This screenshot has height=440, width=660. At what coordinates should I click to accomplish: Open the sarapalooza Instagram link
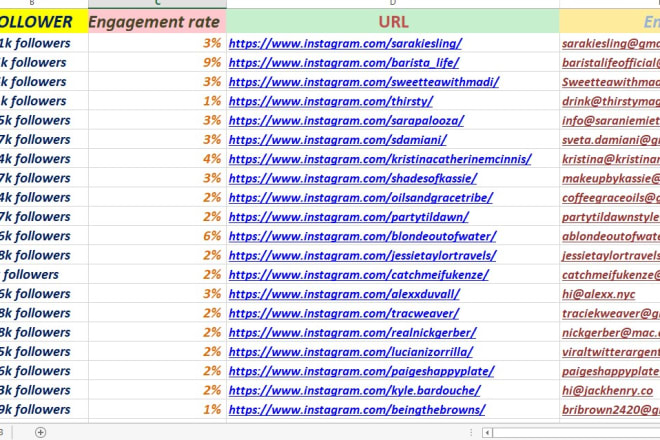click(x=346, y=120)
